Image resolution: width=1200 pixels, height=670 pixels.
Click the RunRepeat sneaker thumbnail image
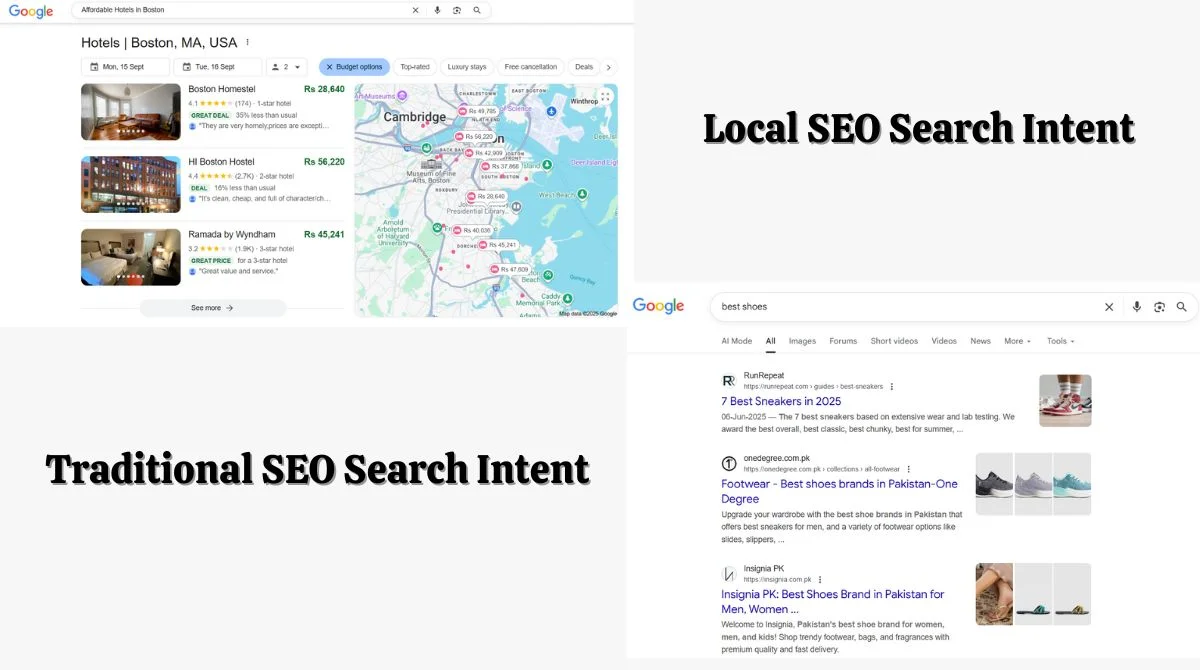pyautogui.click(x=1065, y=401)
